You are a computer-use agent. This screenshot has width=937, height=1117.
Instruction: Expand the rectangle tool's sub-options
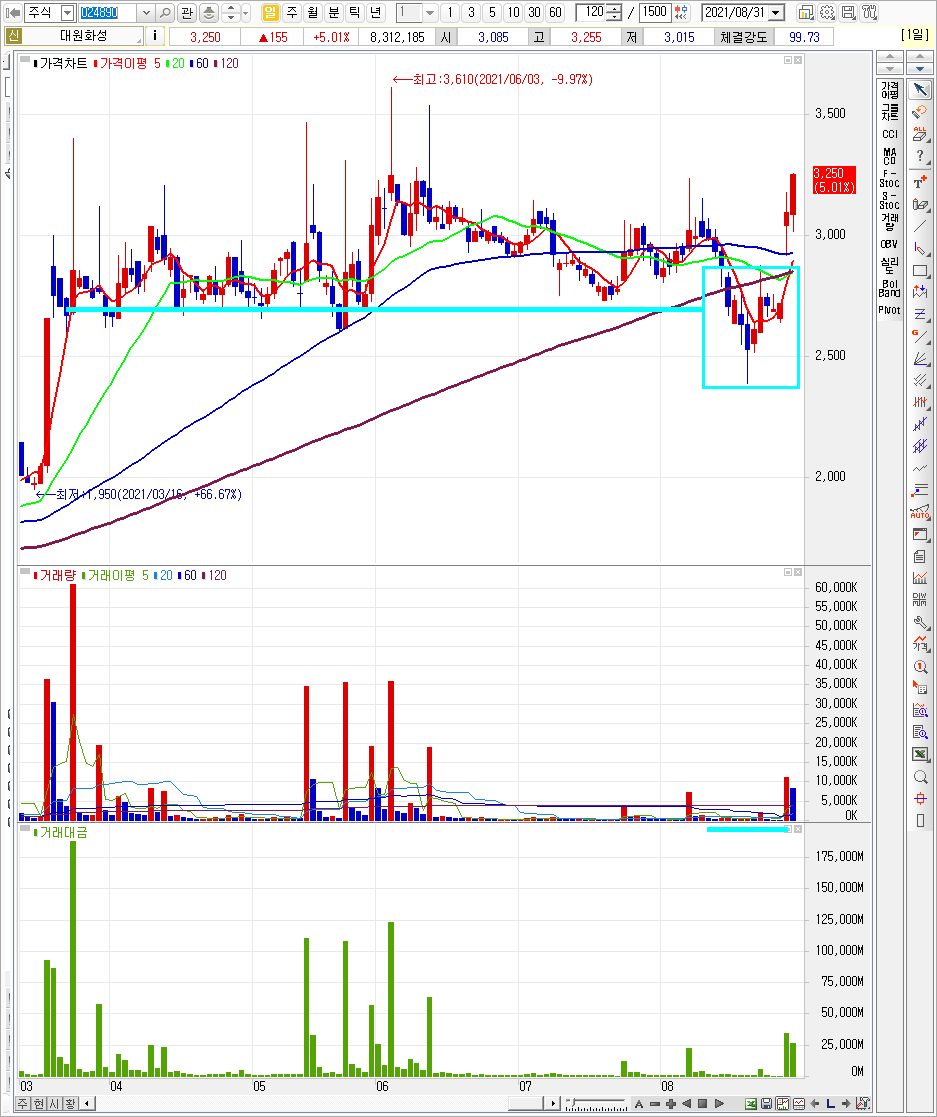point(927,277)
